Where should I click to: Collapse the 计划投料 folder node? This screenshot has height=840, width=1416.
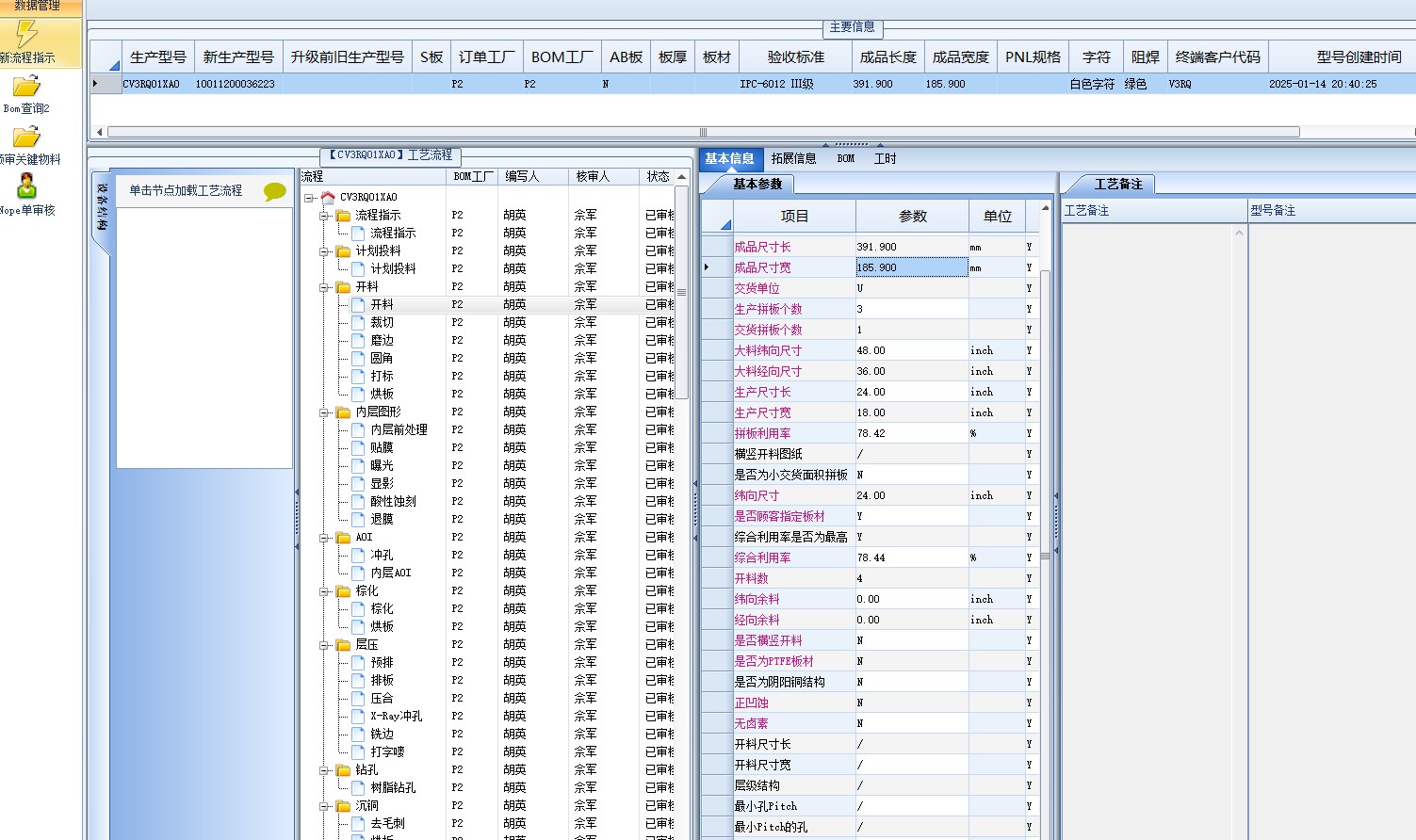click(324, 251)
